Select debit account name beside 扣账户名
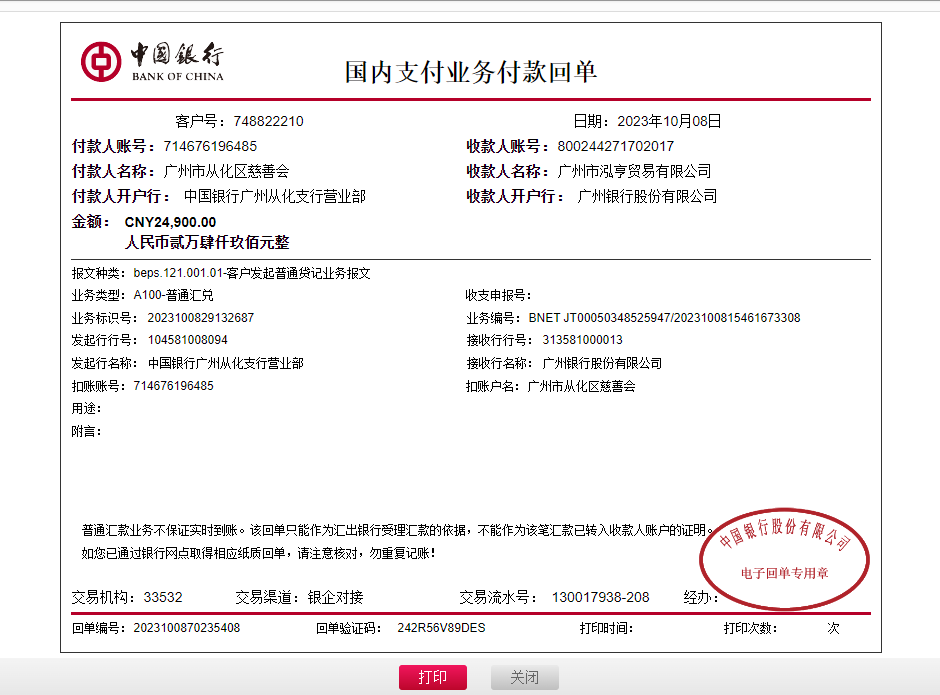Viewport: 940px width, 695px height. click(x=581, y=386)
